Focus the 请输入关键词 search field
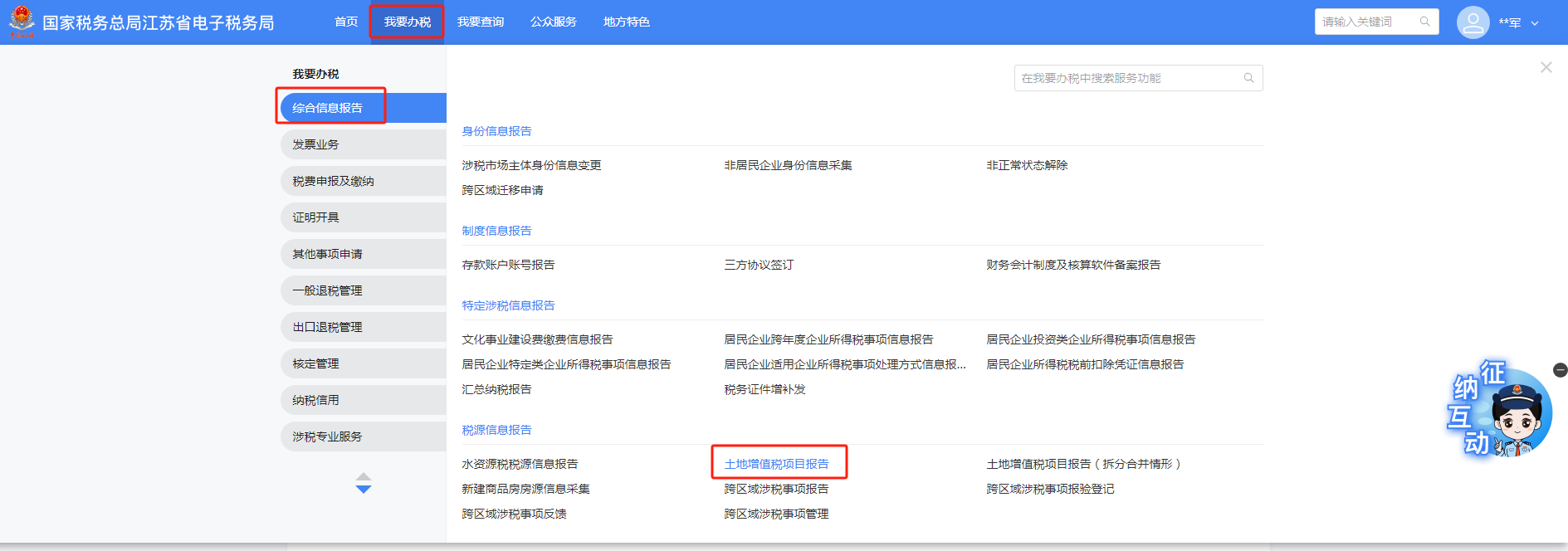Screen dimensions: 1568x551 pos(1365,22)
